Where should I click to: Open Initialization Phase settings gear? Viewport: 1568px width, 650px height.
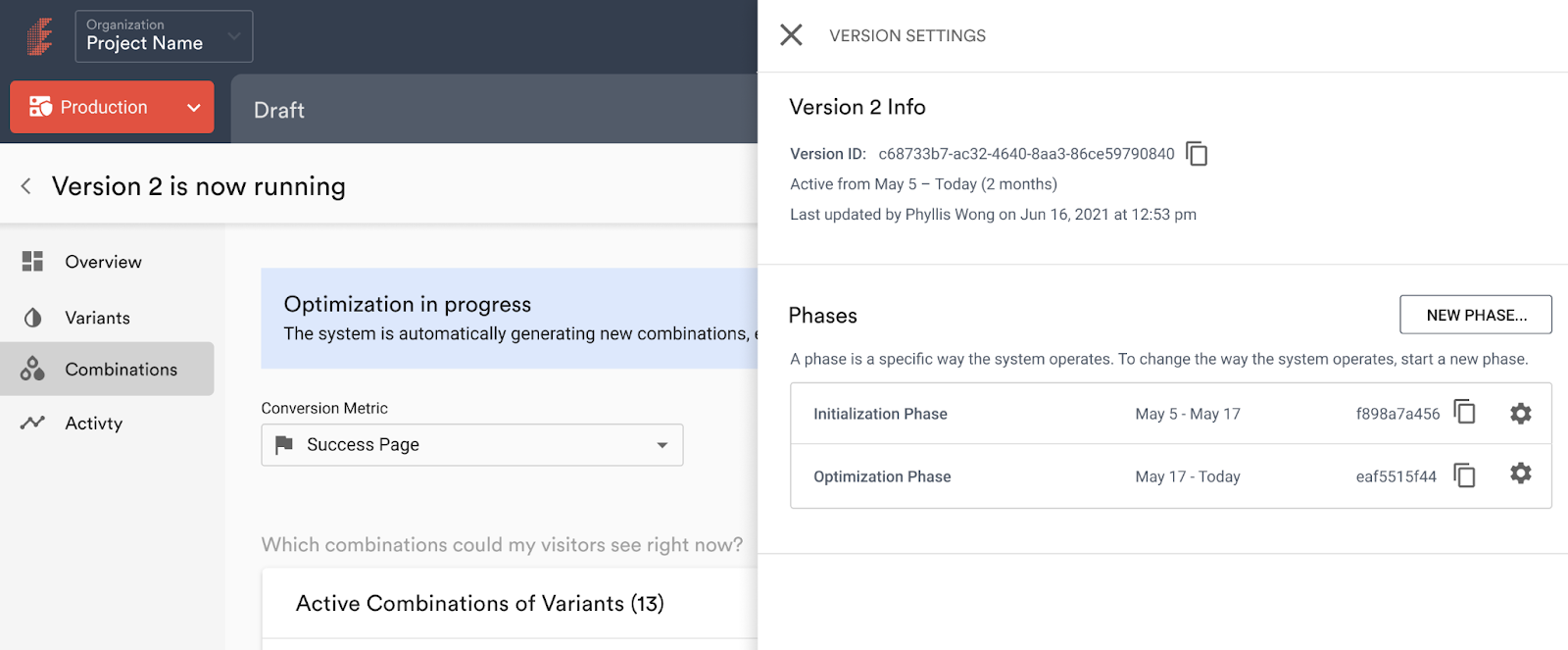point(1520,414)
